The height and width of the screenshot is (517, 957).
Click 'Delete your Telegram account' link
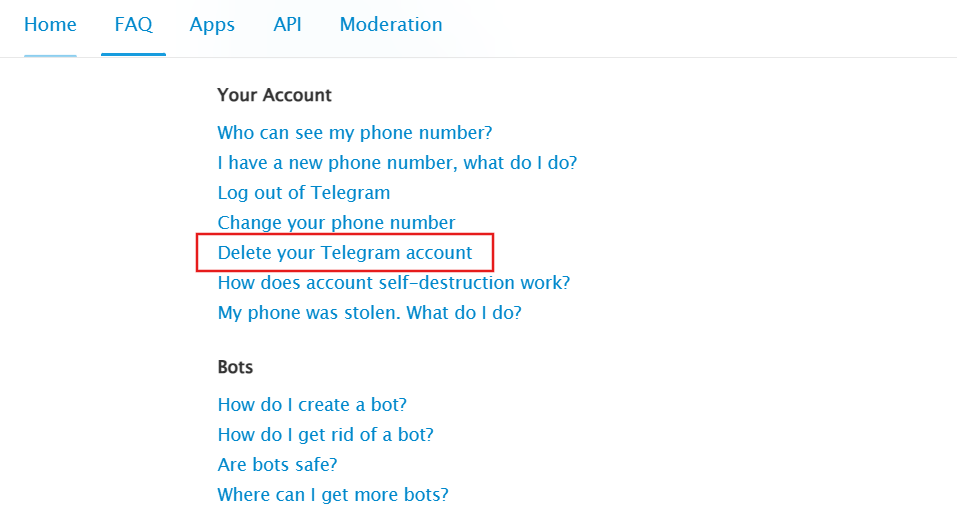(345, 253)
